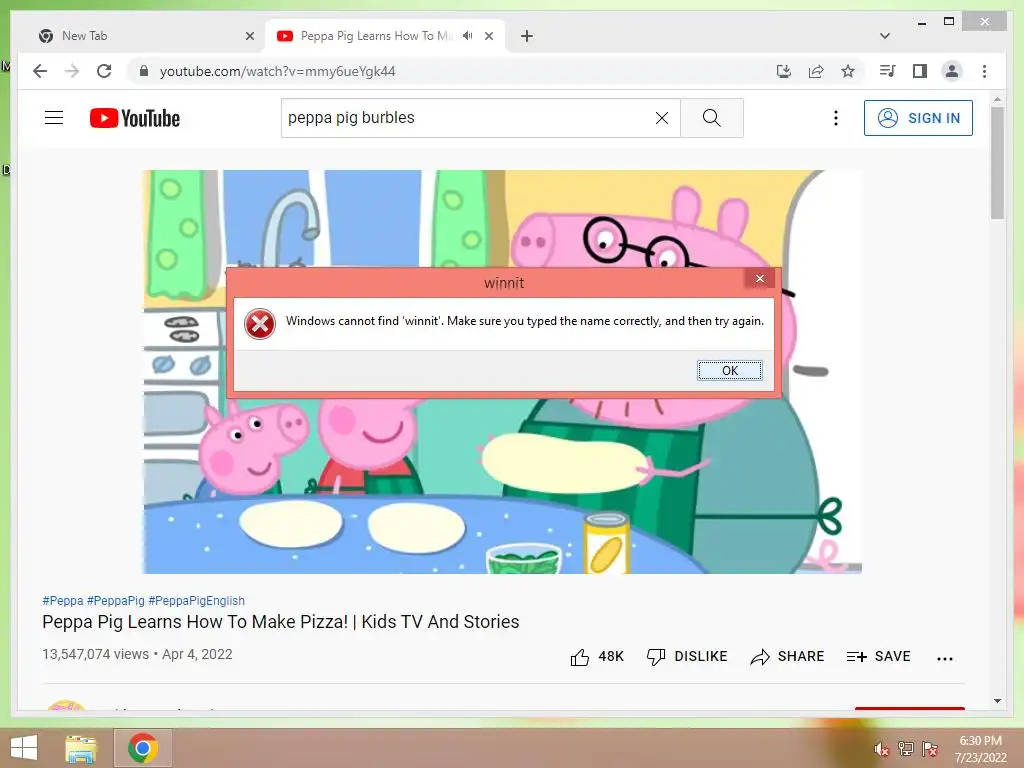Open the Windows Start button
Screen dimensions: 1024x768
tap(24, 748)
